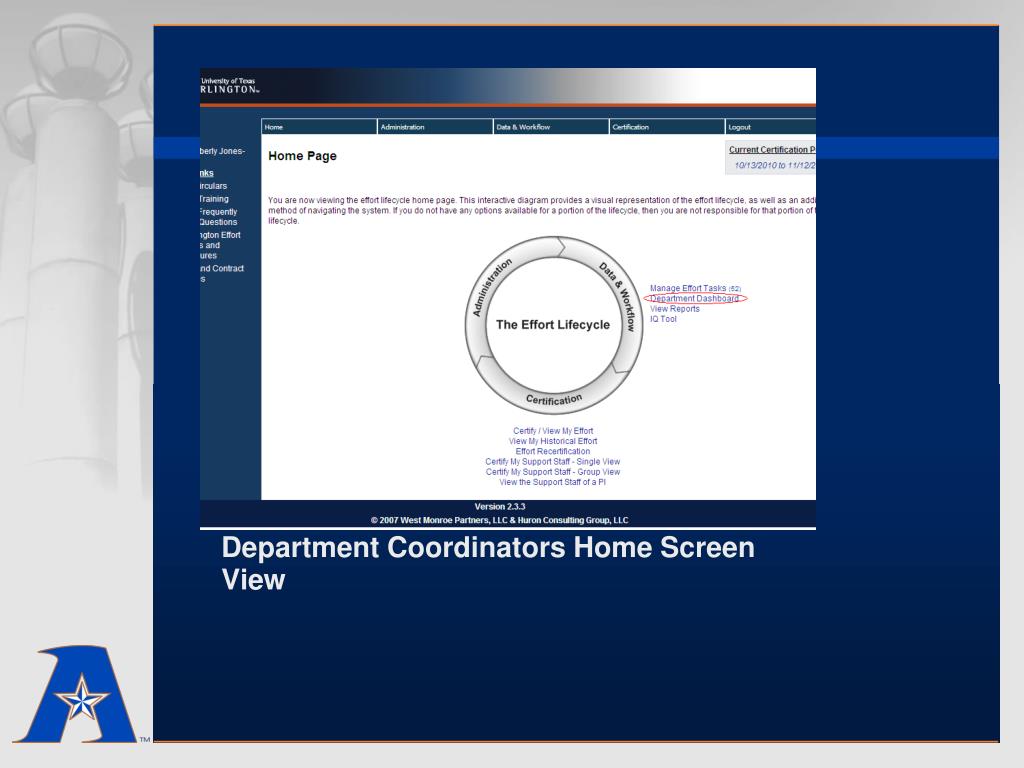Click the University of Texas Arlington logo
The height and width of the screenshot is (768, 1024).
click(230, 86)
